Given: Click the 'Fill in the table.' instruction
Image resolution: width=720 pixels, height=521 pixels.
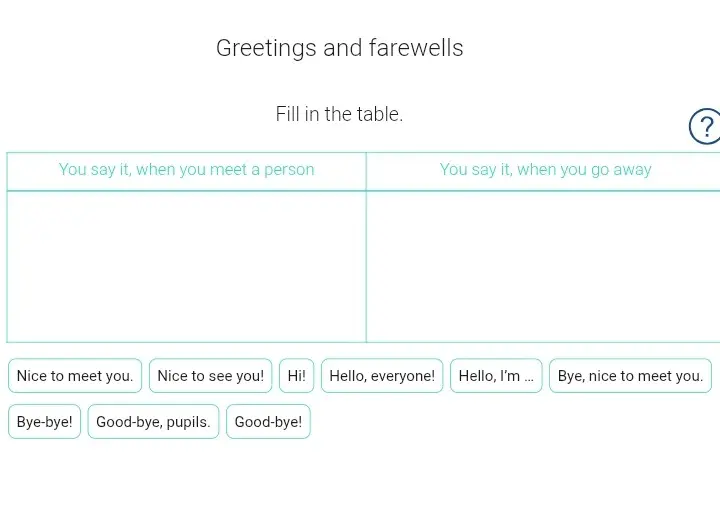Looking at the screenshot, I should [x=339, y=114].
